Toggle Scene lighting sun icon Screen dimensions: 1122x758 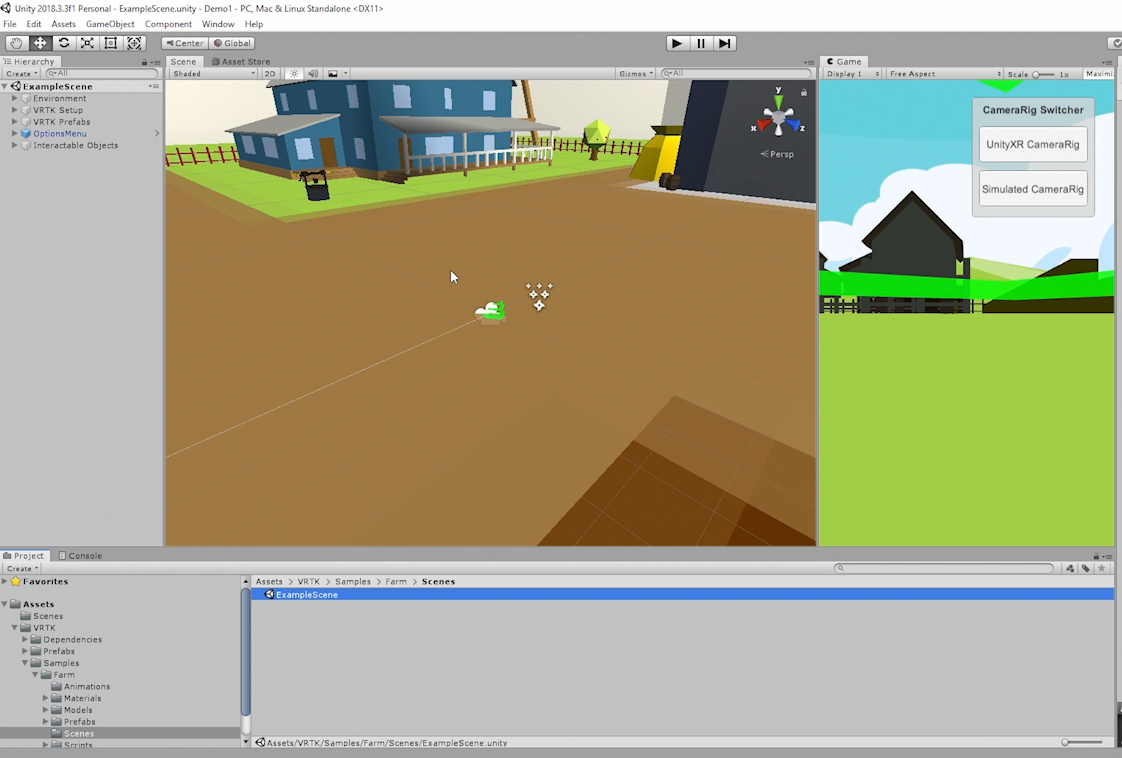click(x=293, y=73)
